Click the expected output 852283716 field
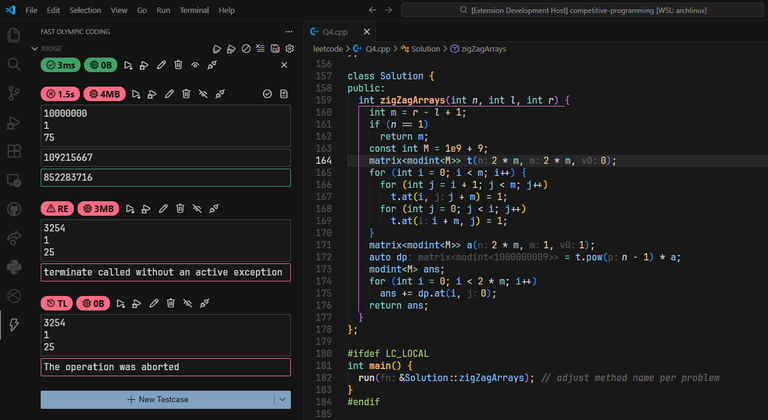This screenshot has width=768, height=420. [166, 177]
